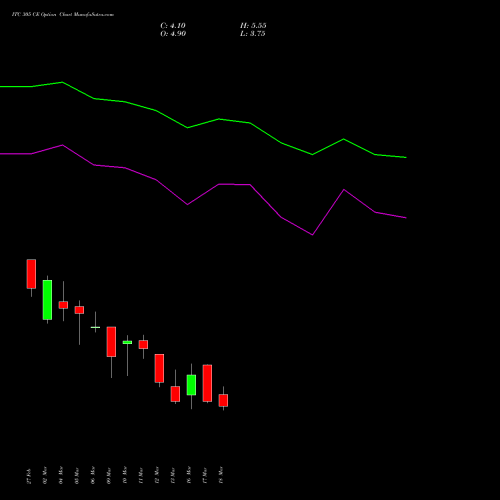500x500 pixels.
Task: Click the tall red candlestick above 17 Mar
Action: point(207,383)
